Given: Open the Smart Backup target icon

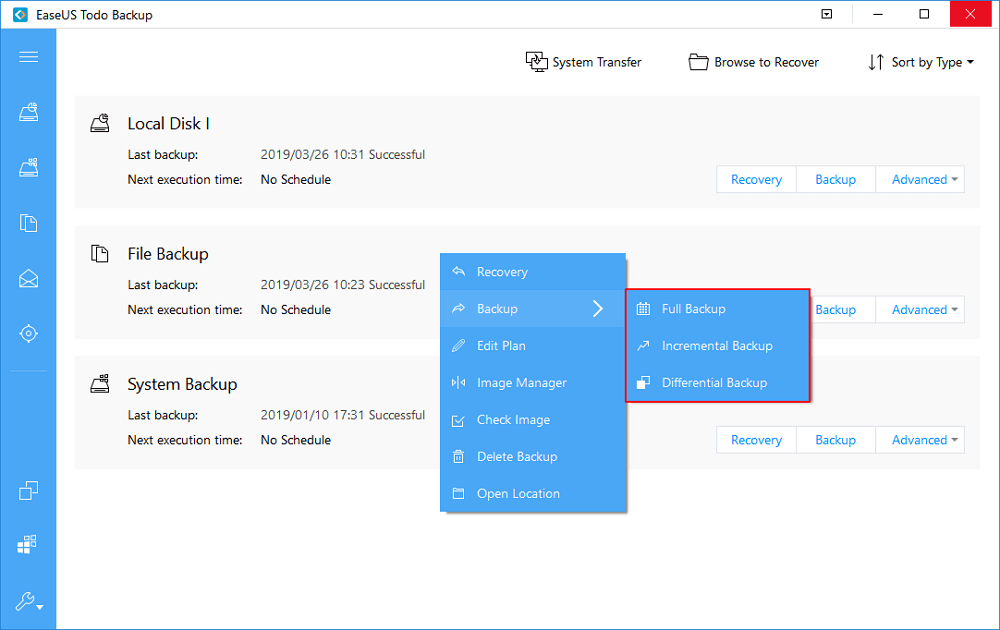Looking at the screenshot, I should (x=28, y=333).
